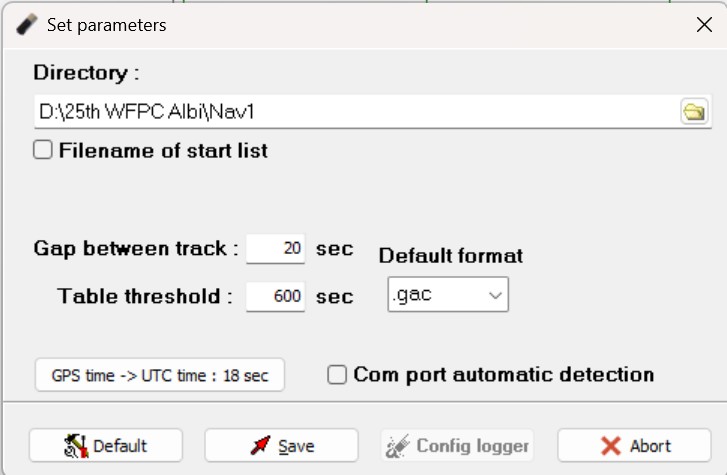Toggle Com port automatic detection checkbox
Image resolution: width=727 pixels, height=475 pixels.
(x=337, y=375)
